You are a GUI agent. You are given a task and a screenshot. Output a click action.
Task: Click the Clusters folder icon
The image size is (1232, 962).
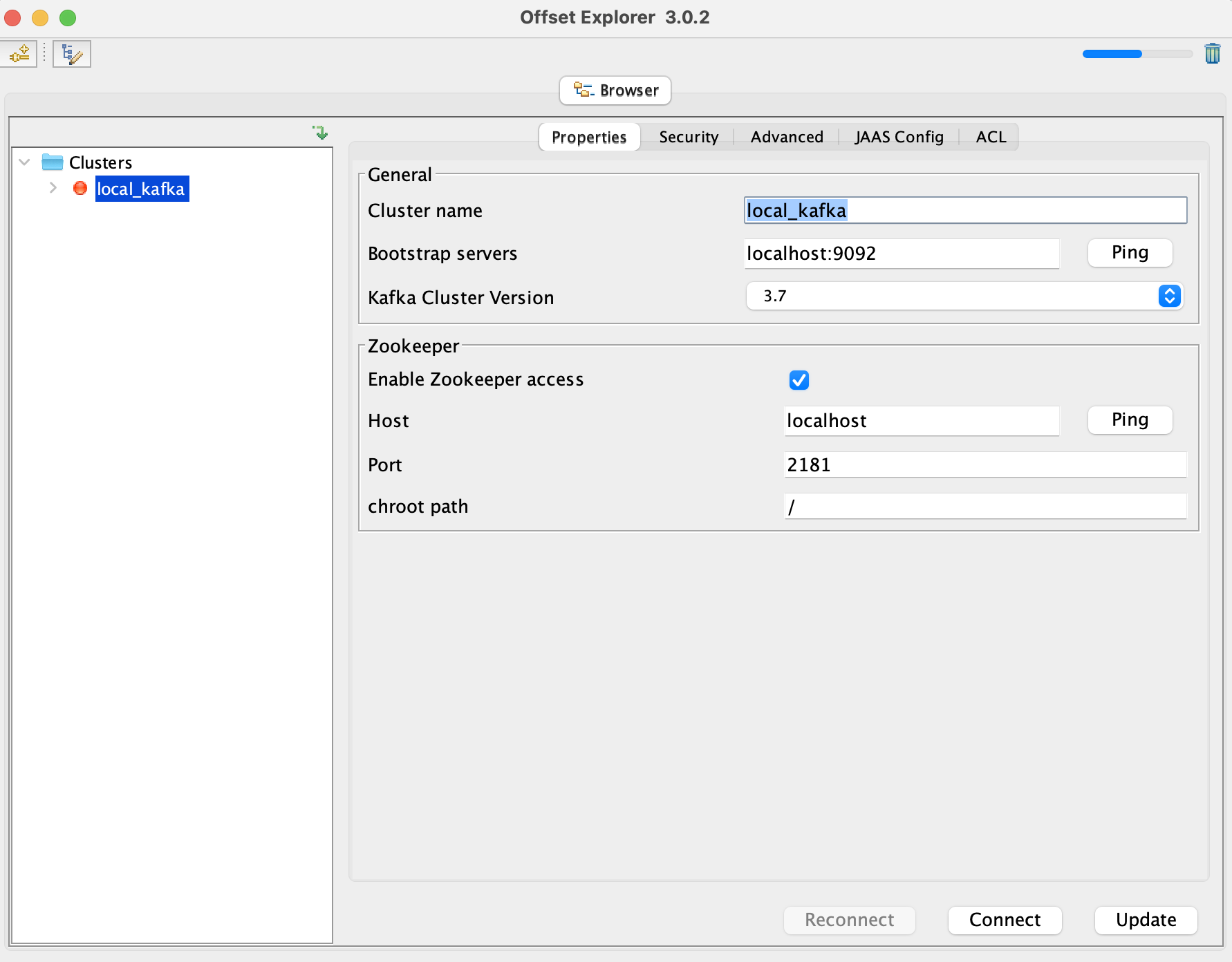pos(53,162)
